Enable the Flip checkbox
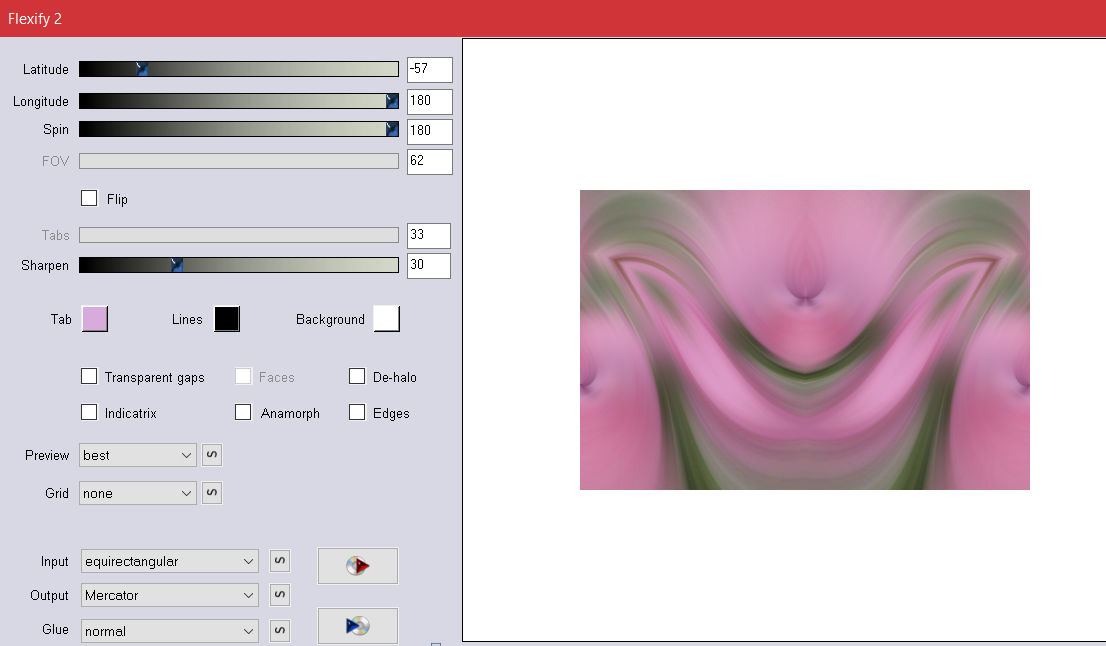This screenshot has width=1106, height=646. click(89, 198)
